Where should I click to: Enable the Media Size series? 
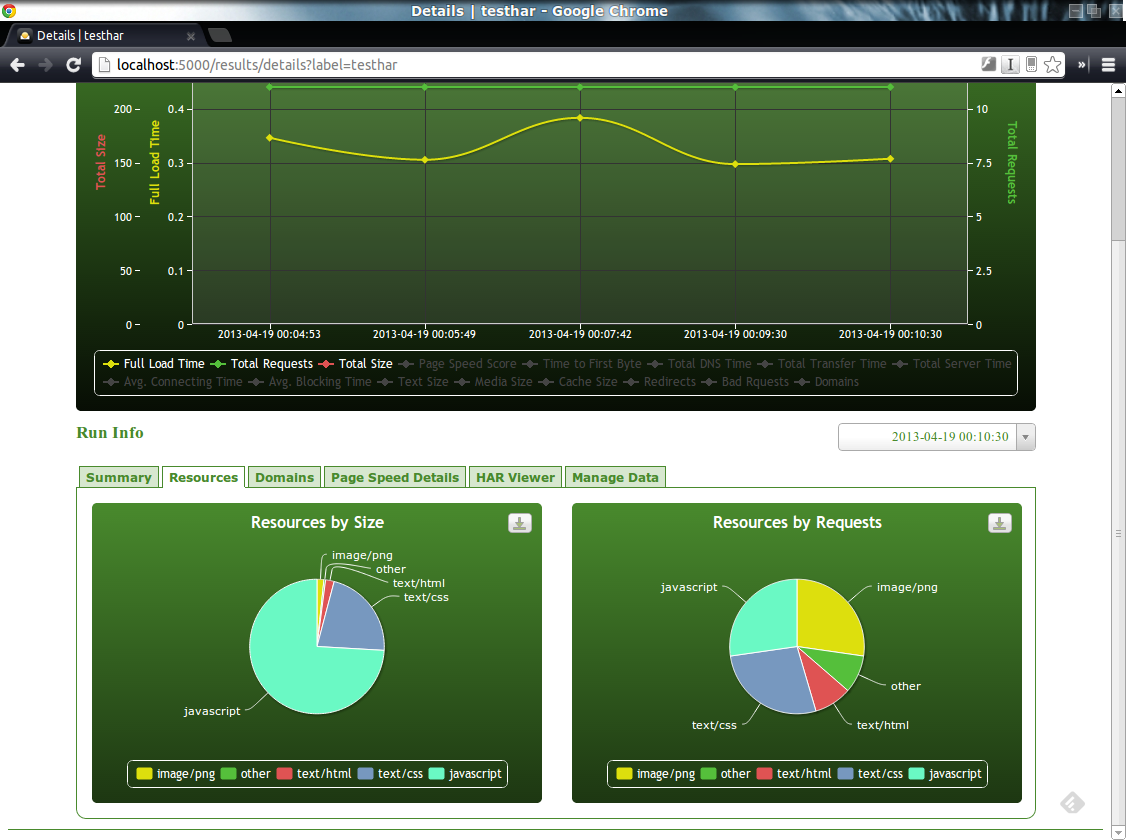coord(493,382)
